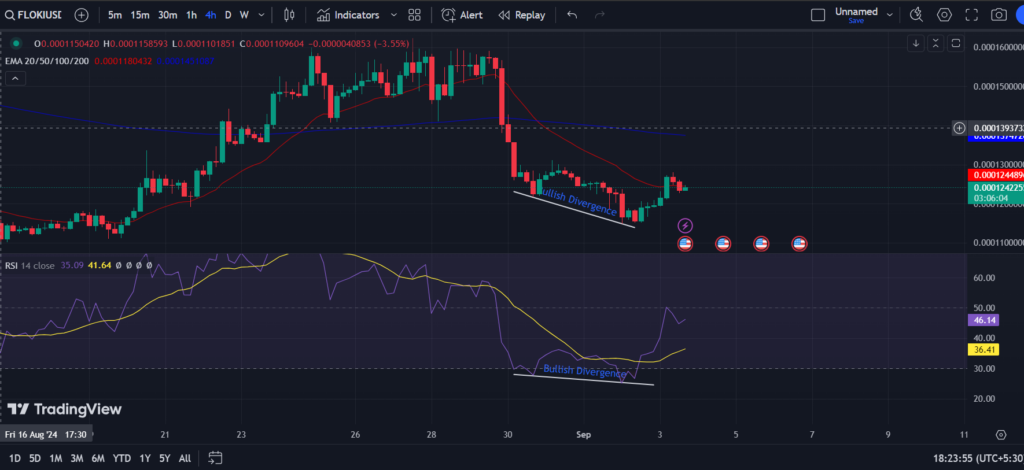This screenshot has width=1024, height=470.
Task: Click the second US flag economic event
Action: click(723, 244)
